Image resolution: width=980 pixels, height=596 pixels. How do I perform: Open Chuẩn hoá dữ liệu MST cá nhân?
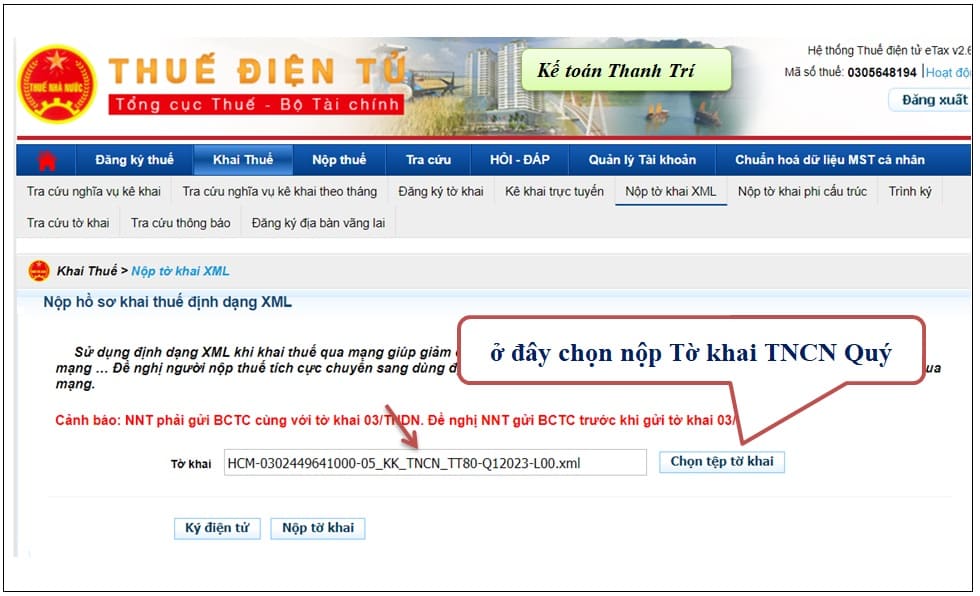(x=830, y=160)
